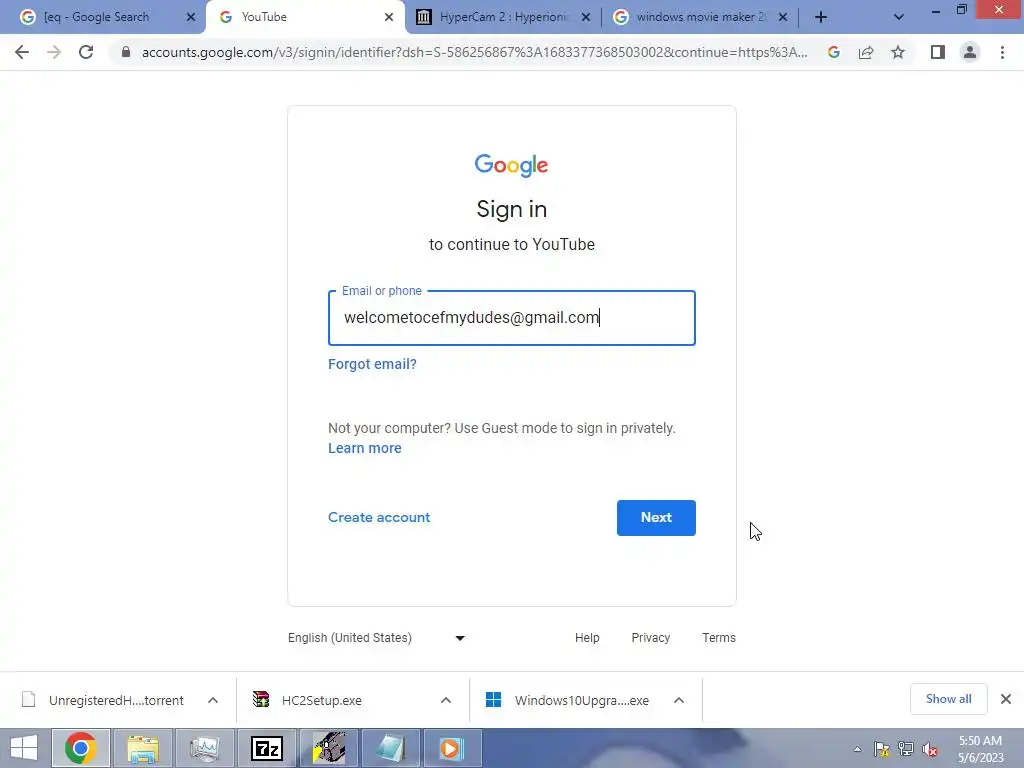The image size is (1024, 768).
Task: Open the tab search chevron
Action: coord(899,17)
